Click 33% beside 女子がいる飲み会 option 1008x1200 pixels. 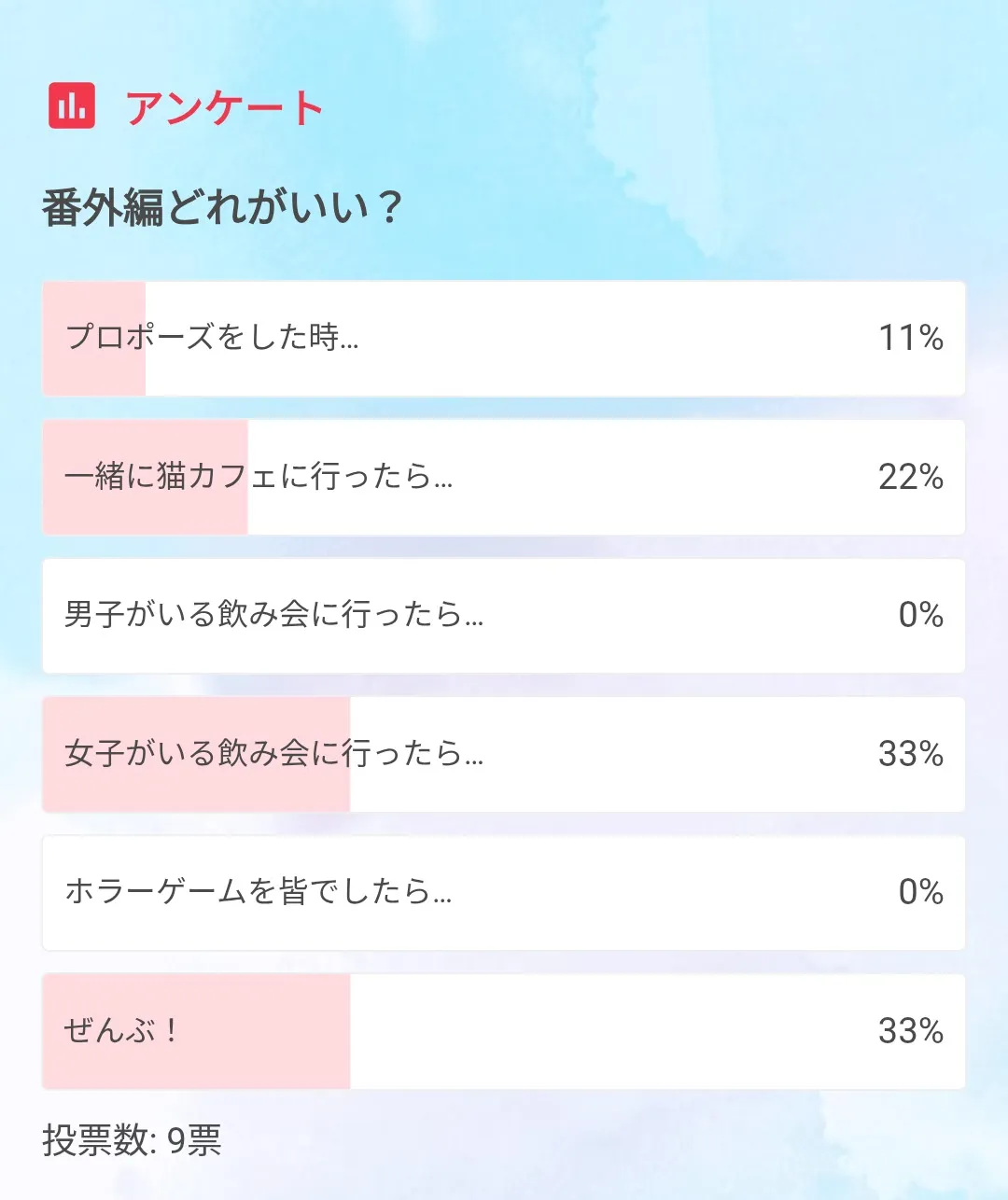910,754
